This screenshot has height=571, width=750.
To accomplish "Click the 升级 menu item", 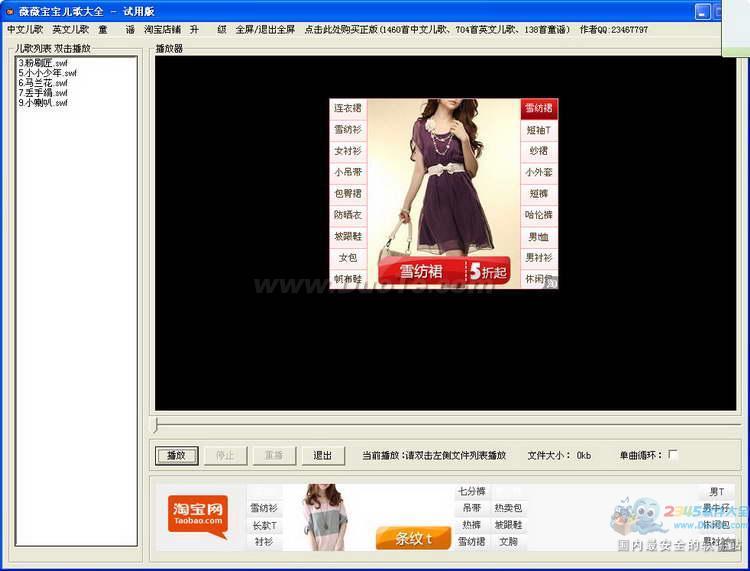I will point(208,30).
